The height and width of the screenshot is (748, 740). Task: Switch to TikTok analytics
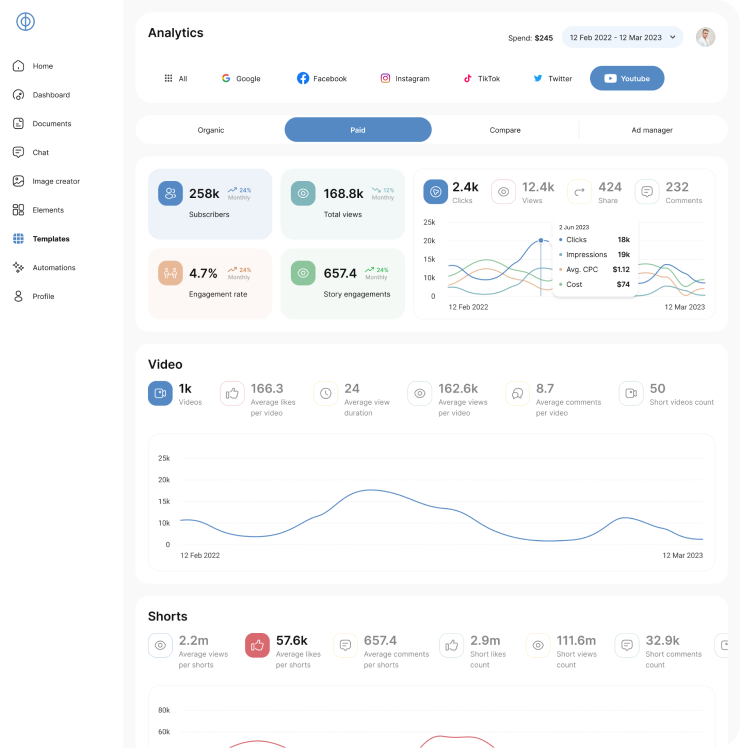pos(481,78)
